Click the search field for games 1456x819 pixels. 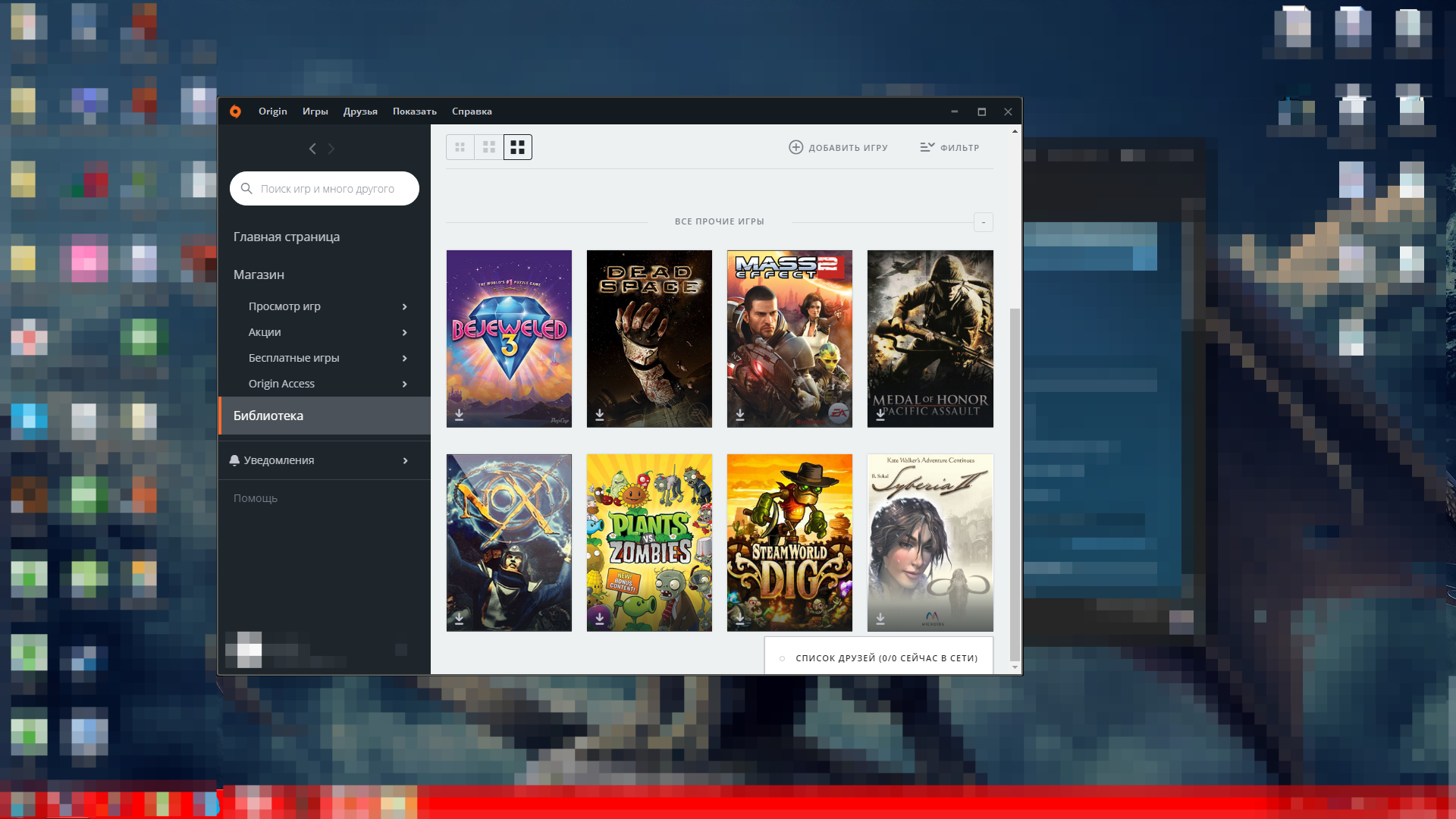click(325, 189)
